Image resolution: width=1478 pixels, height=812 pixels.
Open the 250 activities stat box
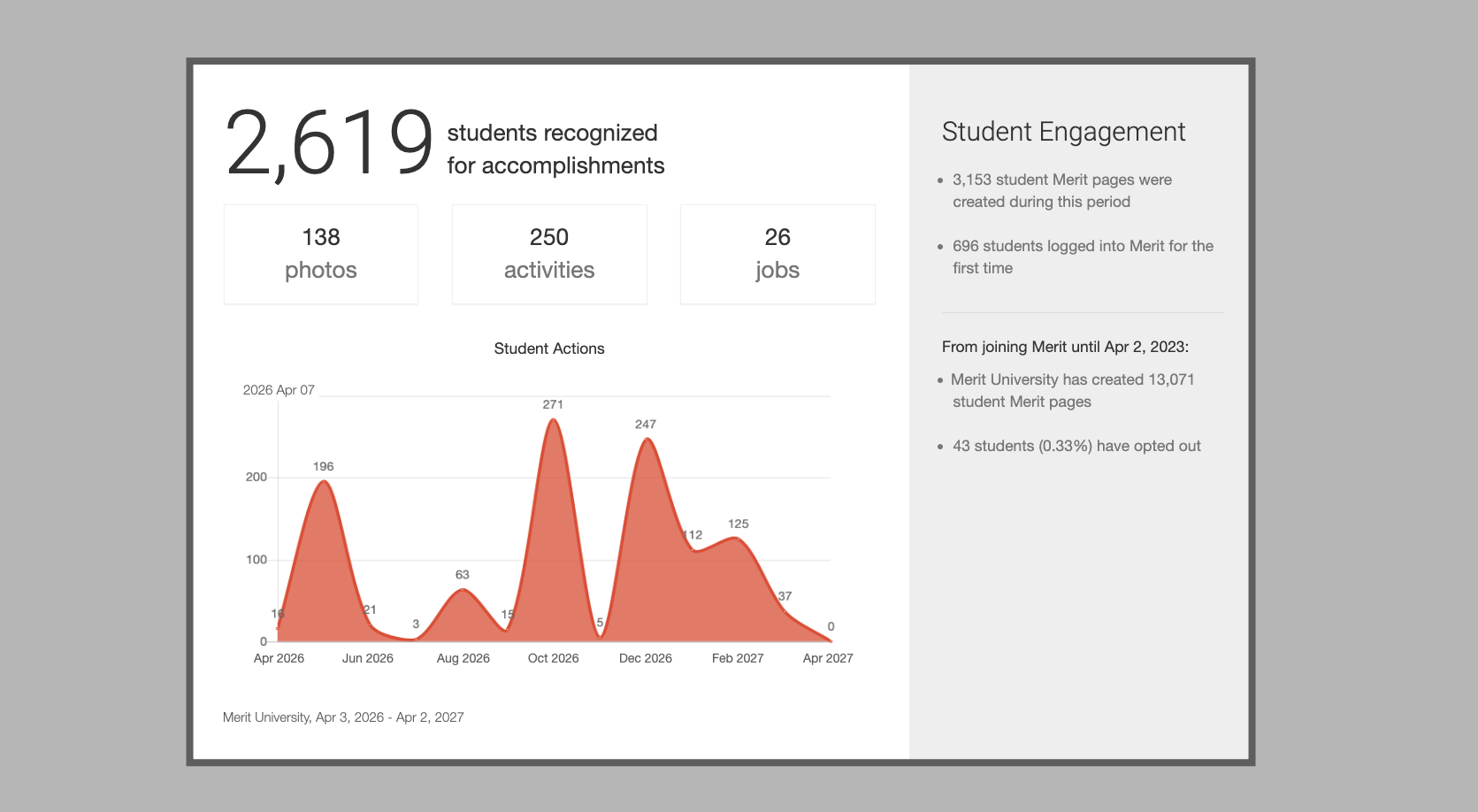548,254
